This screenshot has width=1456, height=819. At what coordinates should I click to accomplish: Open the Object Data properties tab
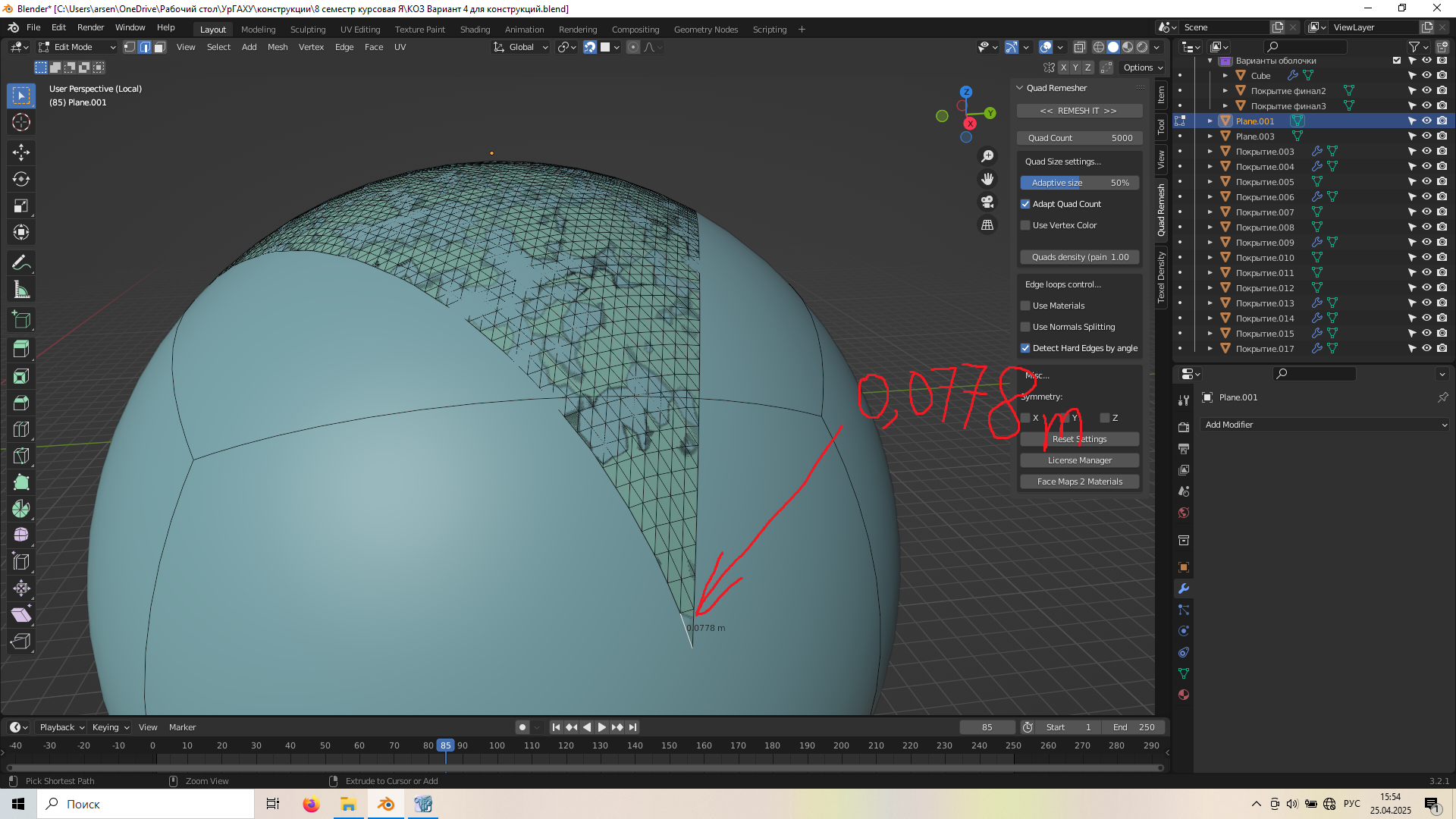1184,673
